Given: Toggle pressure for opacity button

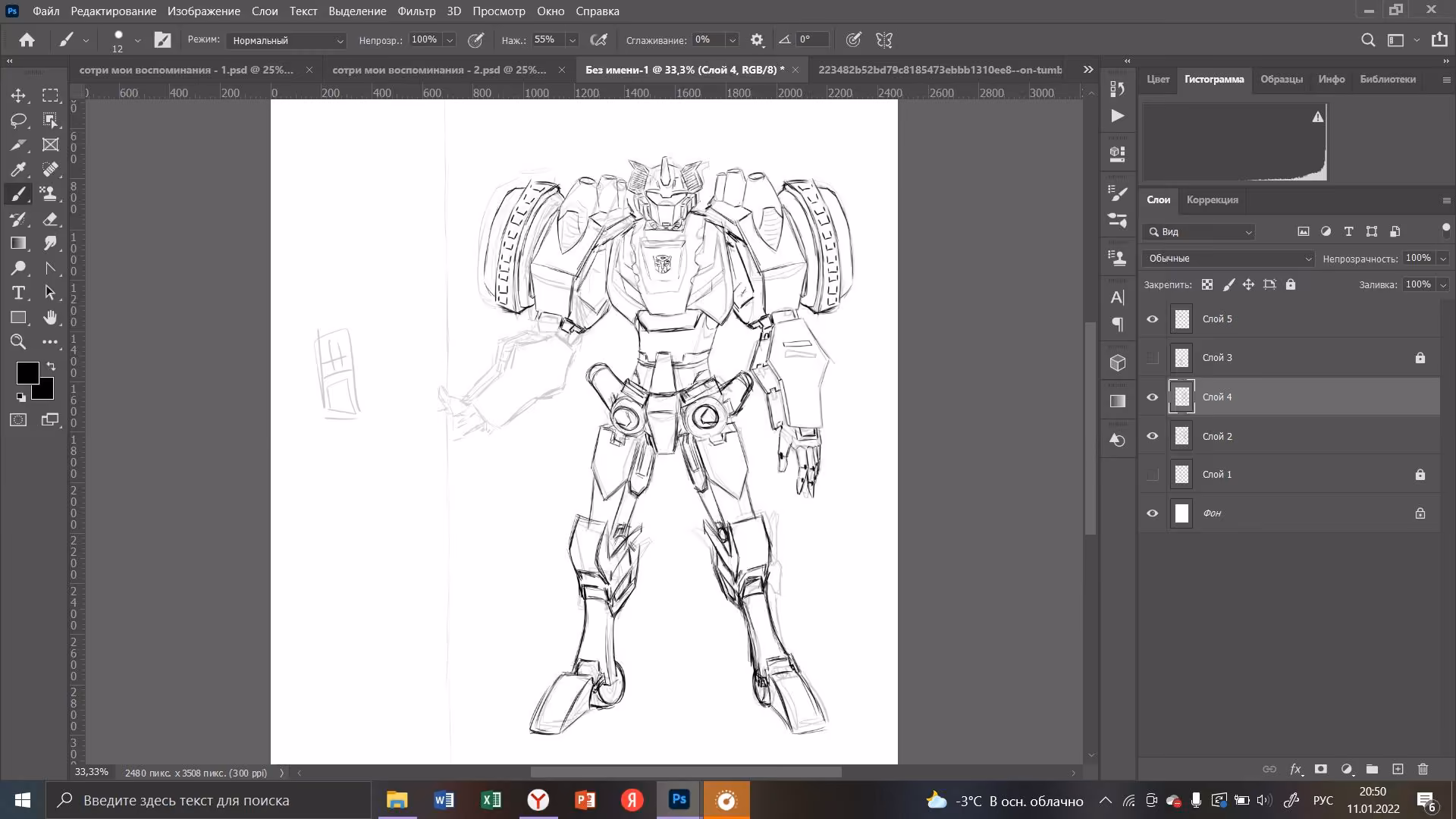Looking at the screenshot, I should pyautogui.click(x=475, y=40).
